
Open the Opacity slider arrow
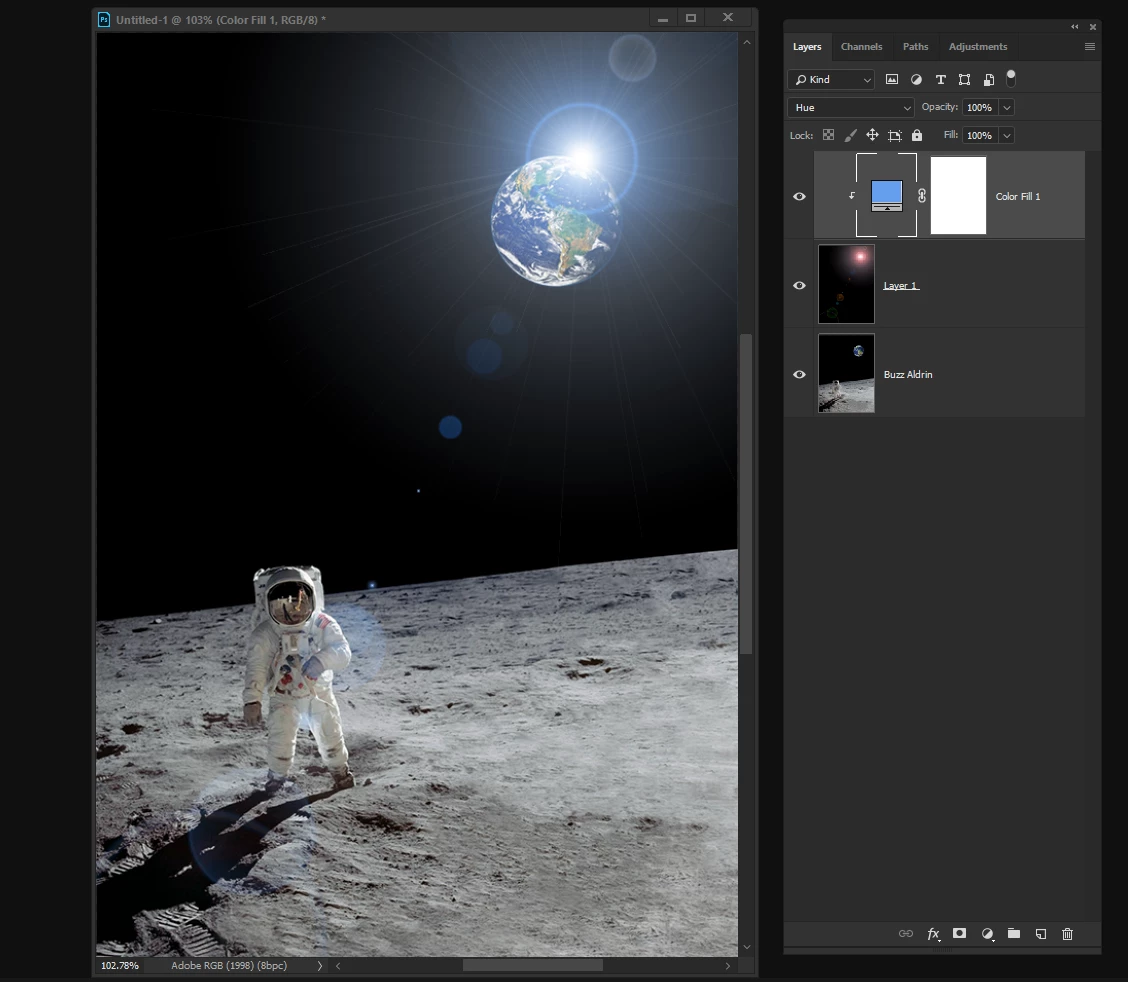(1007, 107)
